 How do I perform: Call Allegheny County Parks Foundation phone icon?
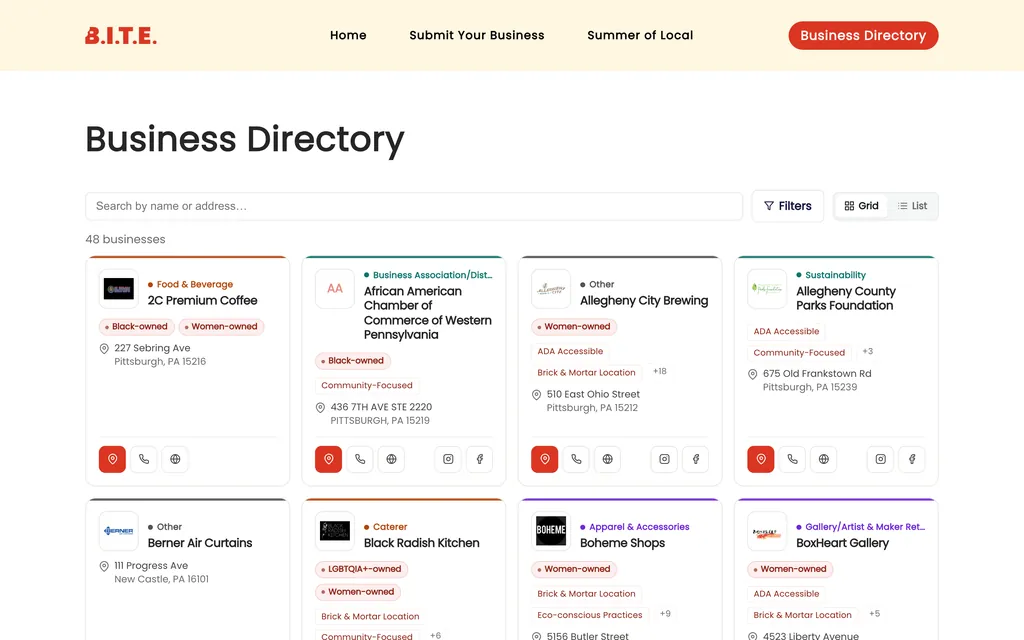(792, 459)
